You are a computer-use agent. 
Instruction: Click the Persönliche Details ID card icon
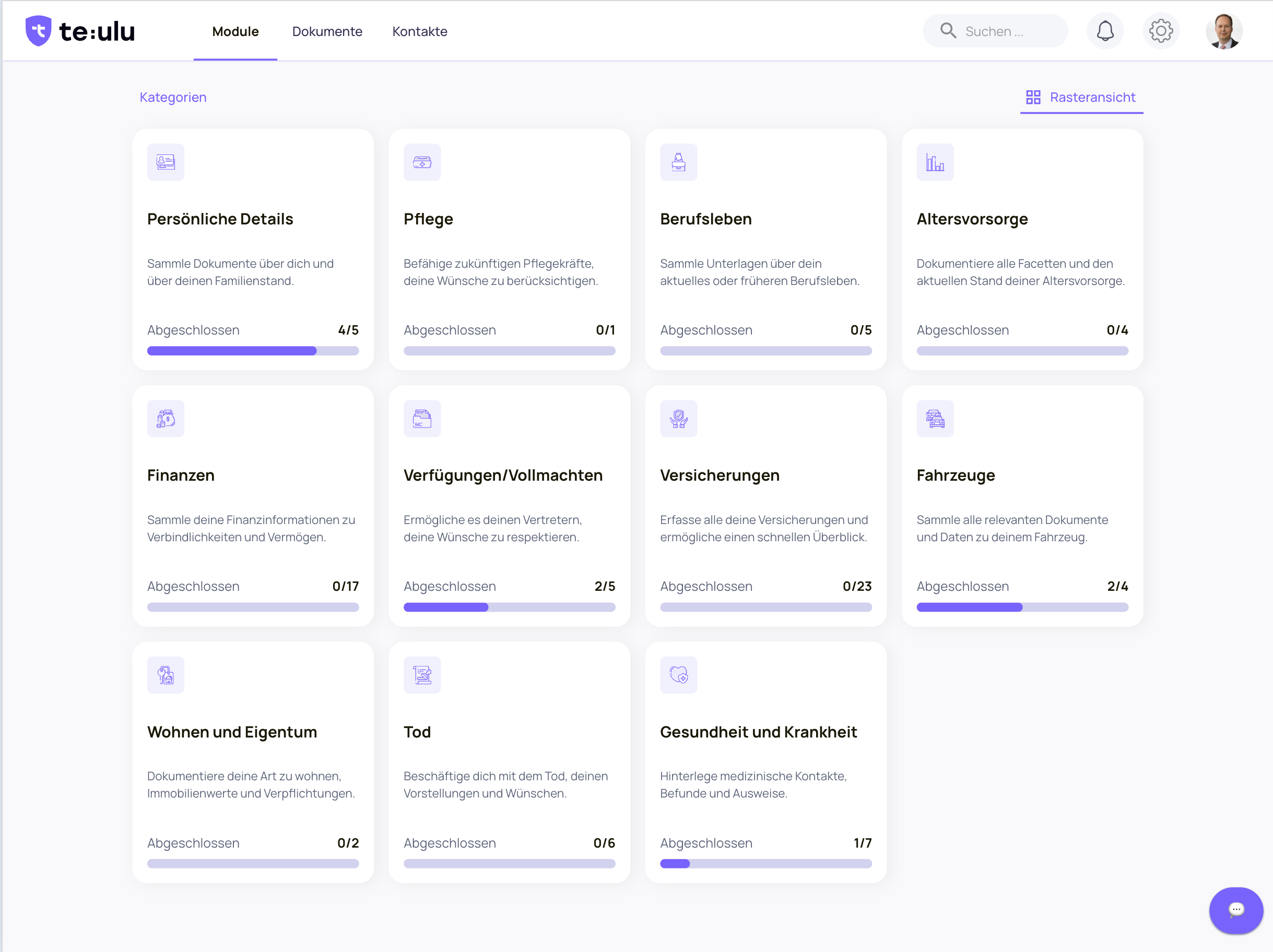[166, 162]
